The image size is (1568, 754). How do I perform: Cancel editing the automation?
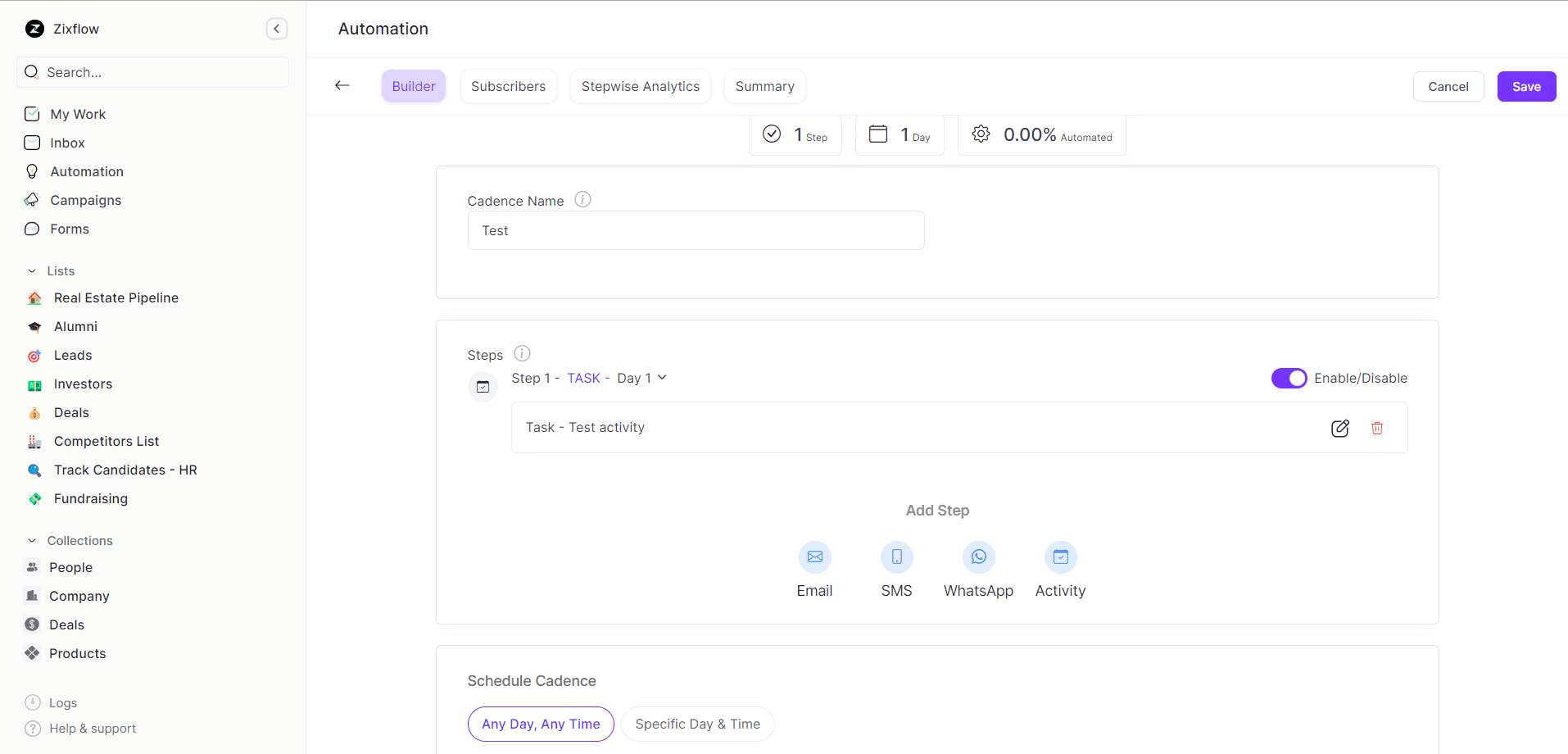(1448, 86)
